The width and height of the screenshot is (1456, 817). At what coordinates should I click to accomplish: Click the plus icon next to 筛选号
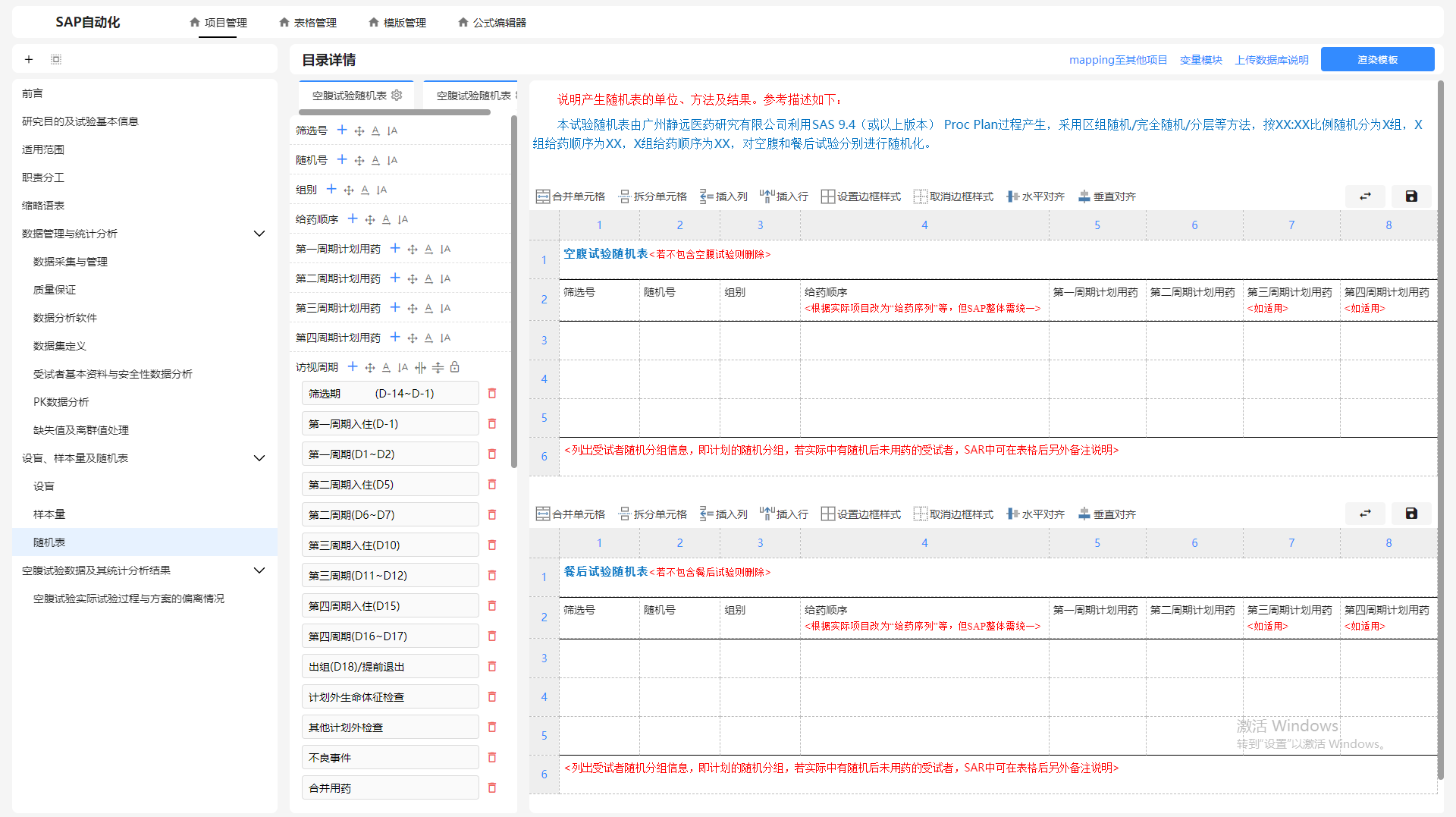pos(342,130)
